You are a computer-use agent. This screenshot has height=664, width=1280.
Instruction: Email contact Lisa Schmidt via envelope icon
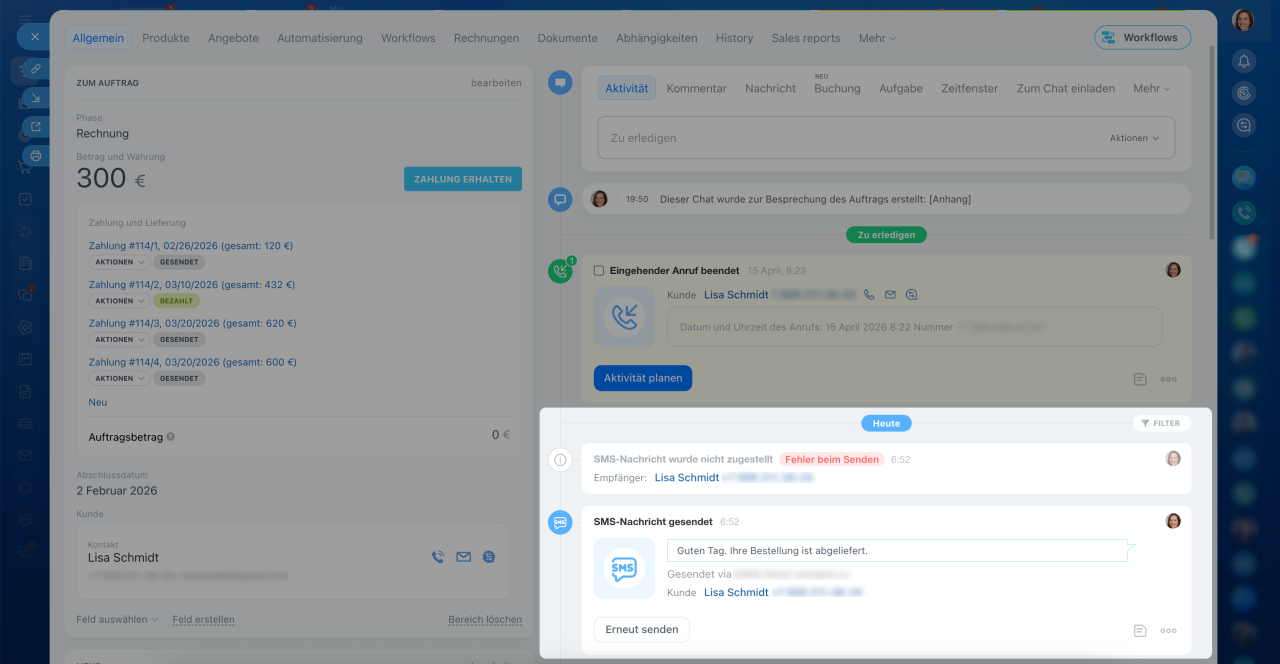tap(463, 557)
